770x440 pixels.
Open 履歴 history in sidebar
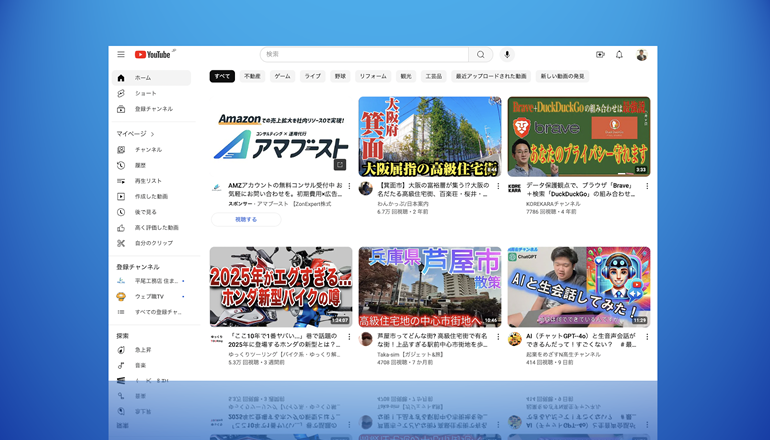[x=151, y=165]
